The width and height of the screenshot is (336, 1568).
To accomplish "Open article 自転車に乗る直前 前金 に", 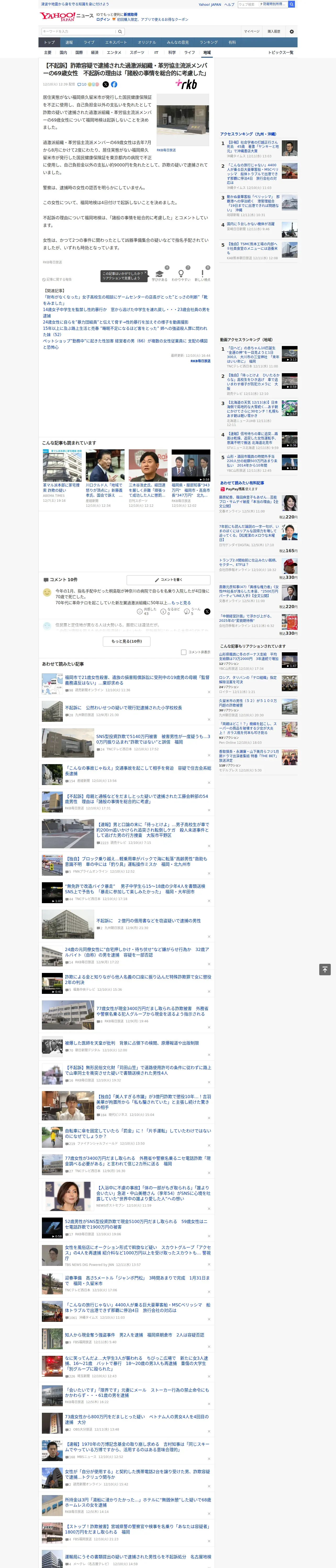I will tap(138, 1133).
